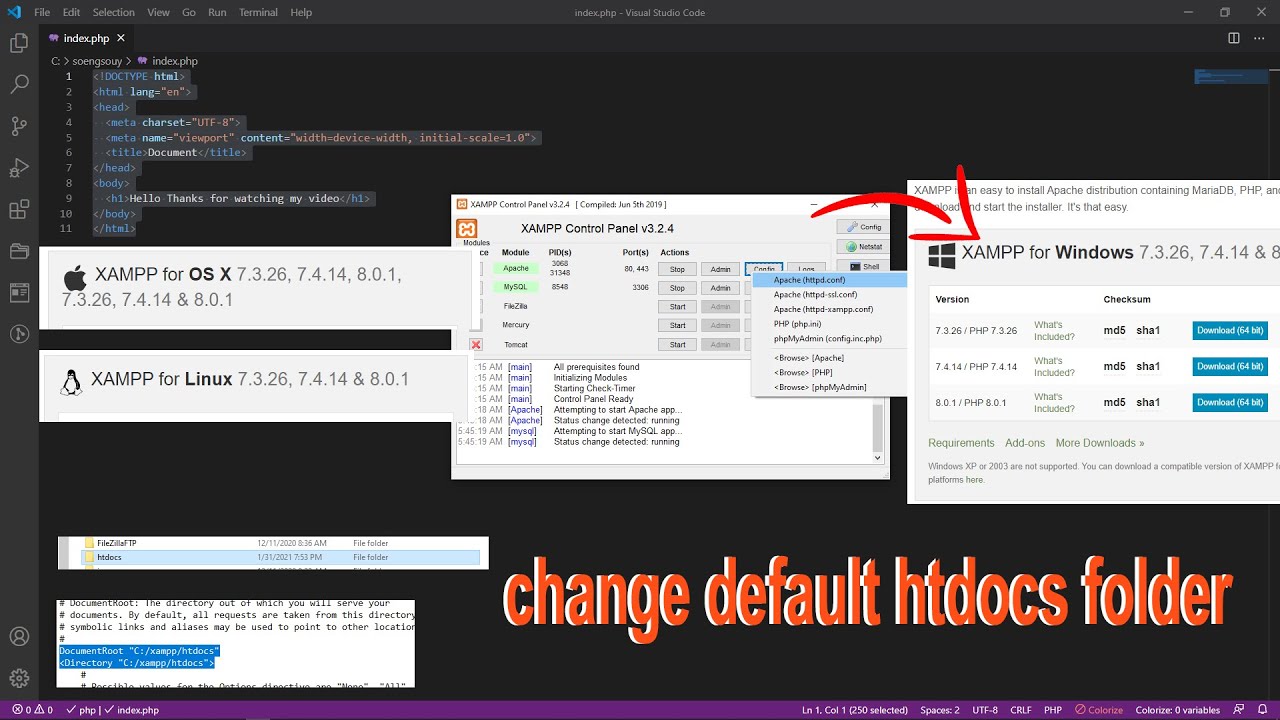Image resolution: width=1280 pixels, height=720 pixels.
Task: Click the VS Code logo in title bar
Action: point(13,12)
